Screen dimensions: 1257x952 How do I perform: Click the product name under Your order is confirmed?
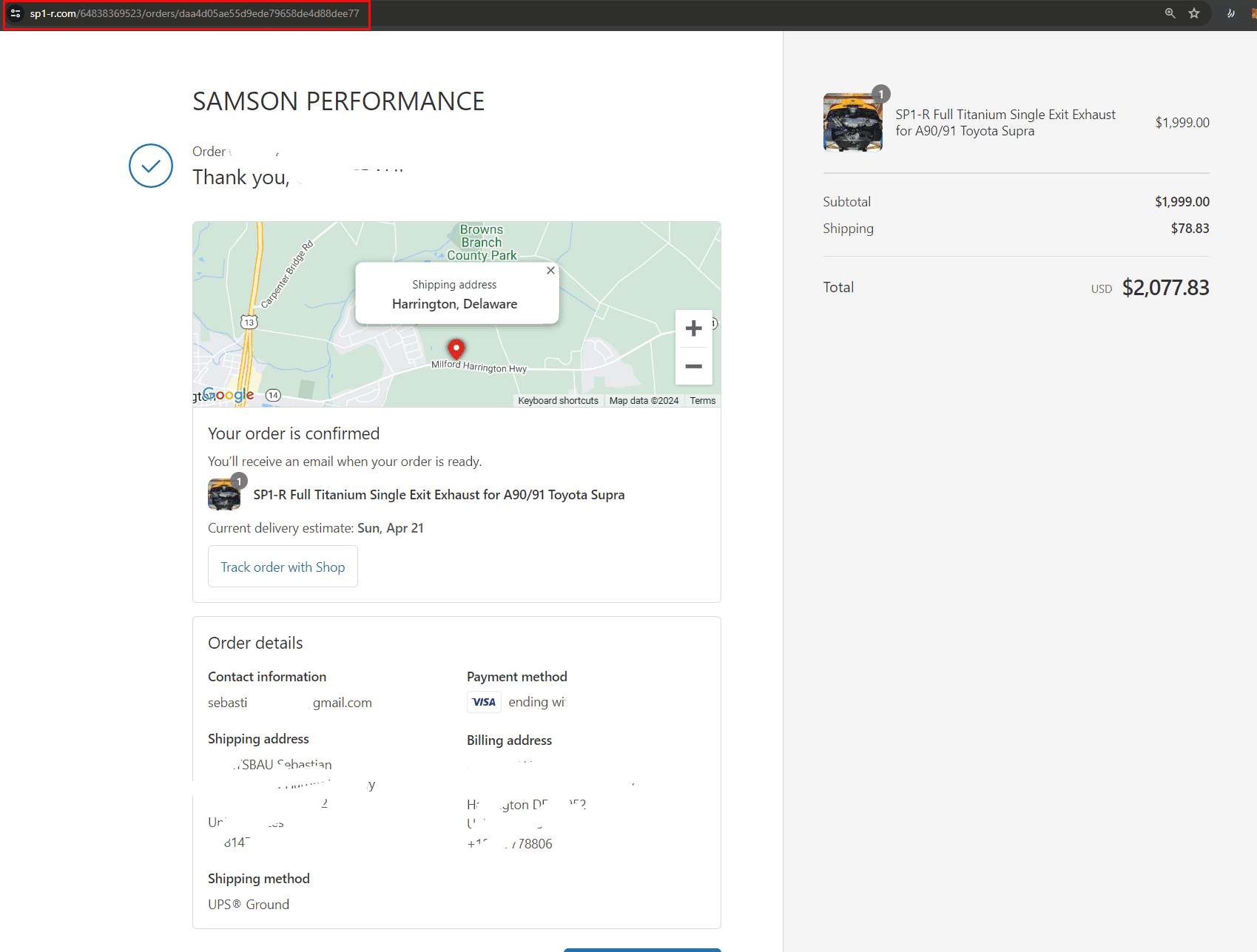click(x=439, y=495)
